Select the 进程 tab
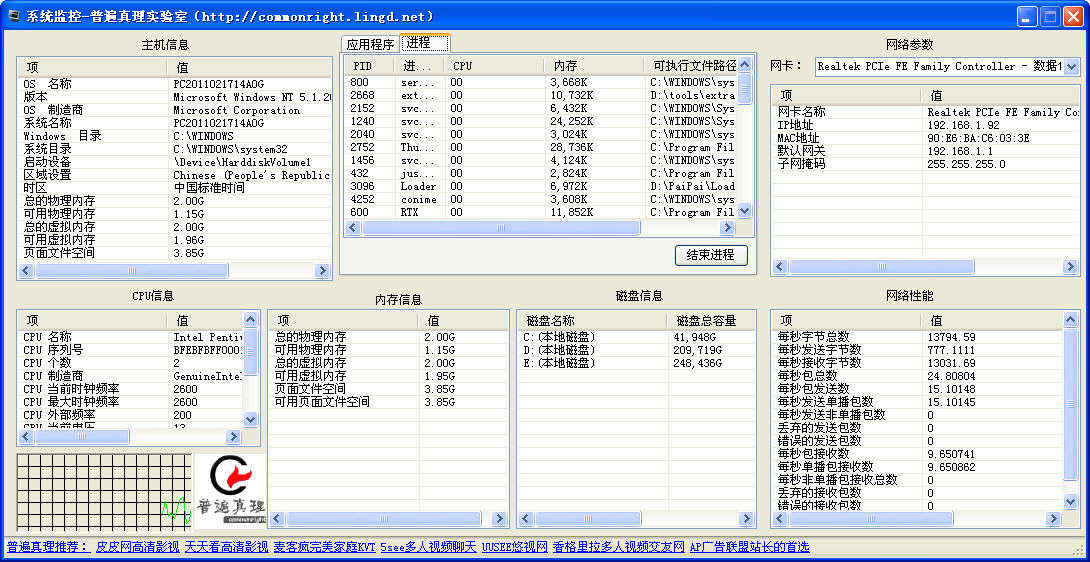1090x562 pixels. tap(425, 43)
